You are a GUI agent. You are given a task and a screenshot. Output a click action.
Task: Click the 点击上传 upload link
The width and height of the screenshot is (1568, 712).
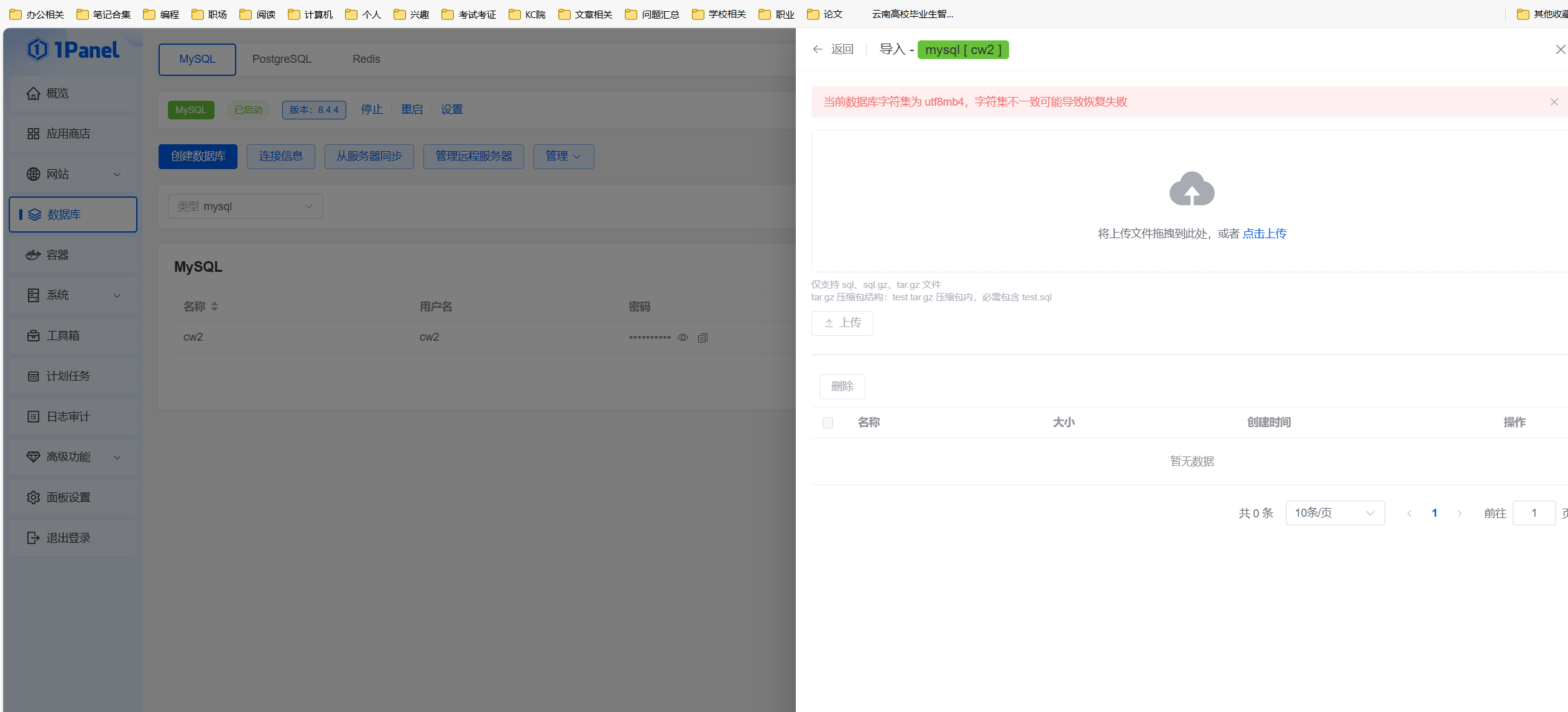1264,233
